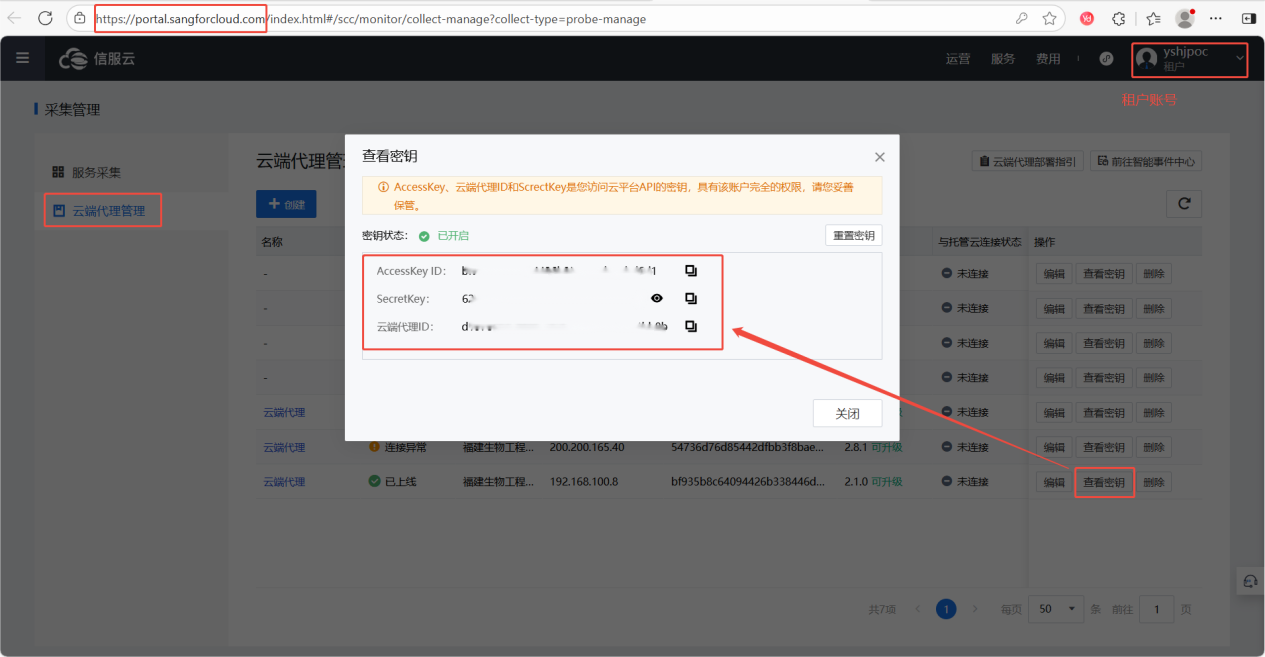Reveal the SecretKey with eye icon
Viewport: 1265px width, 657px height.
coord(657,299)
